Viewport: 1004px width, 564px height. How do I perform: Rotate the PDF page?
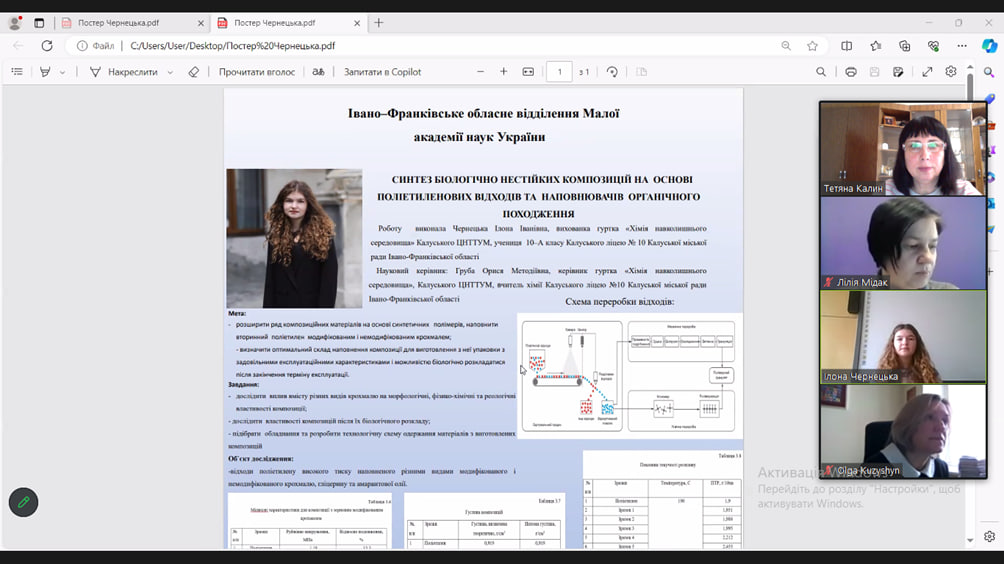[612, 72]
